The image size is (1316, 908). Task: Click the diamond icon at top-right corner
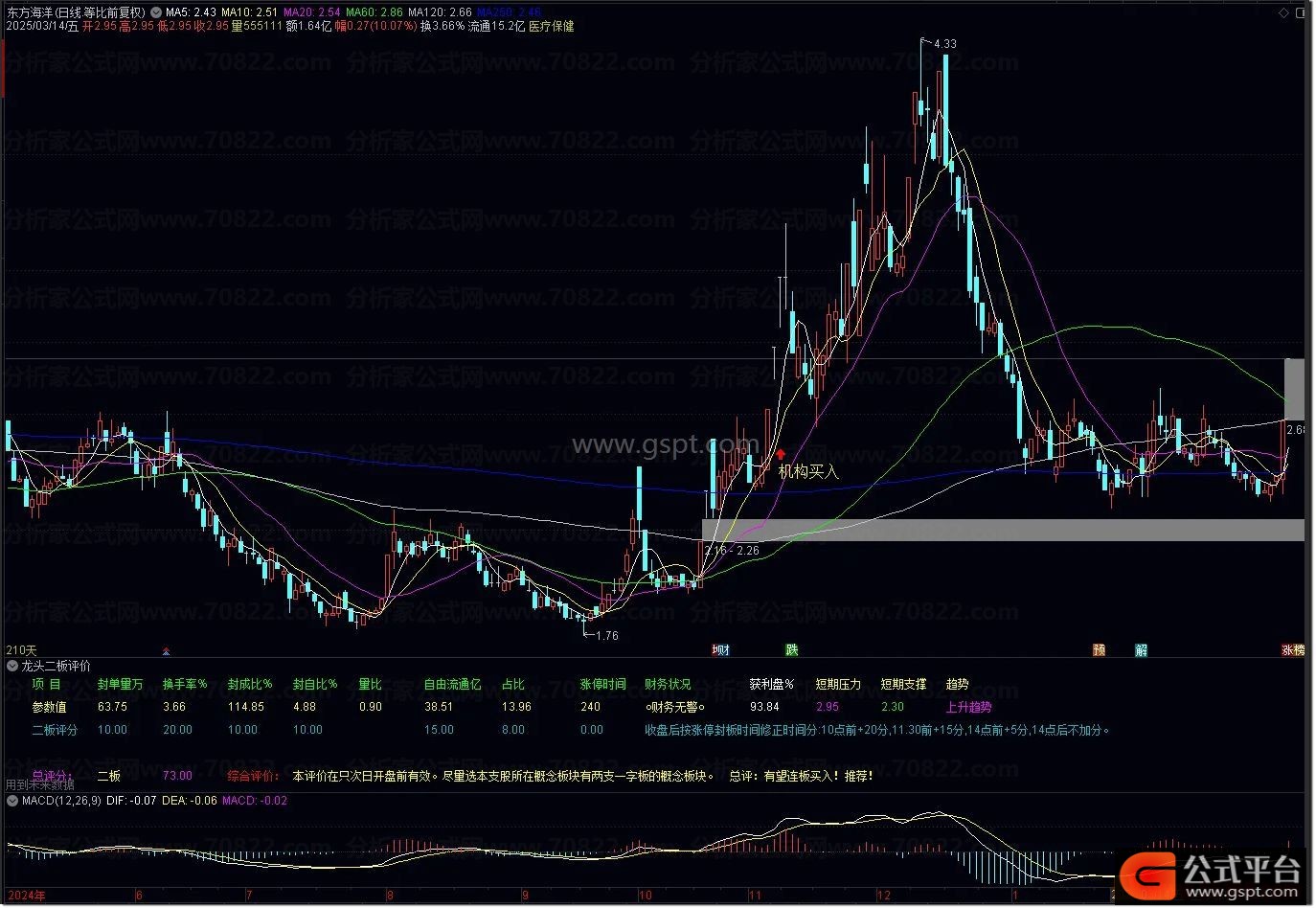pyautogui.click(x=1284, y=12)
